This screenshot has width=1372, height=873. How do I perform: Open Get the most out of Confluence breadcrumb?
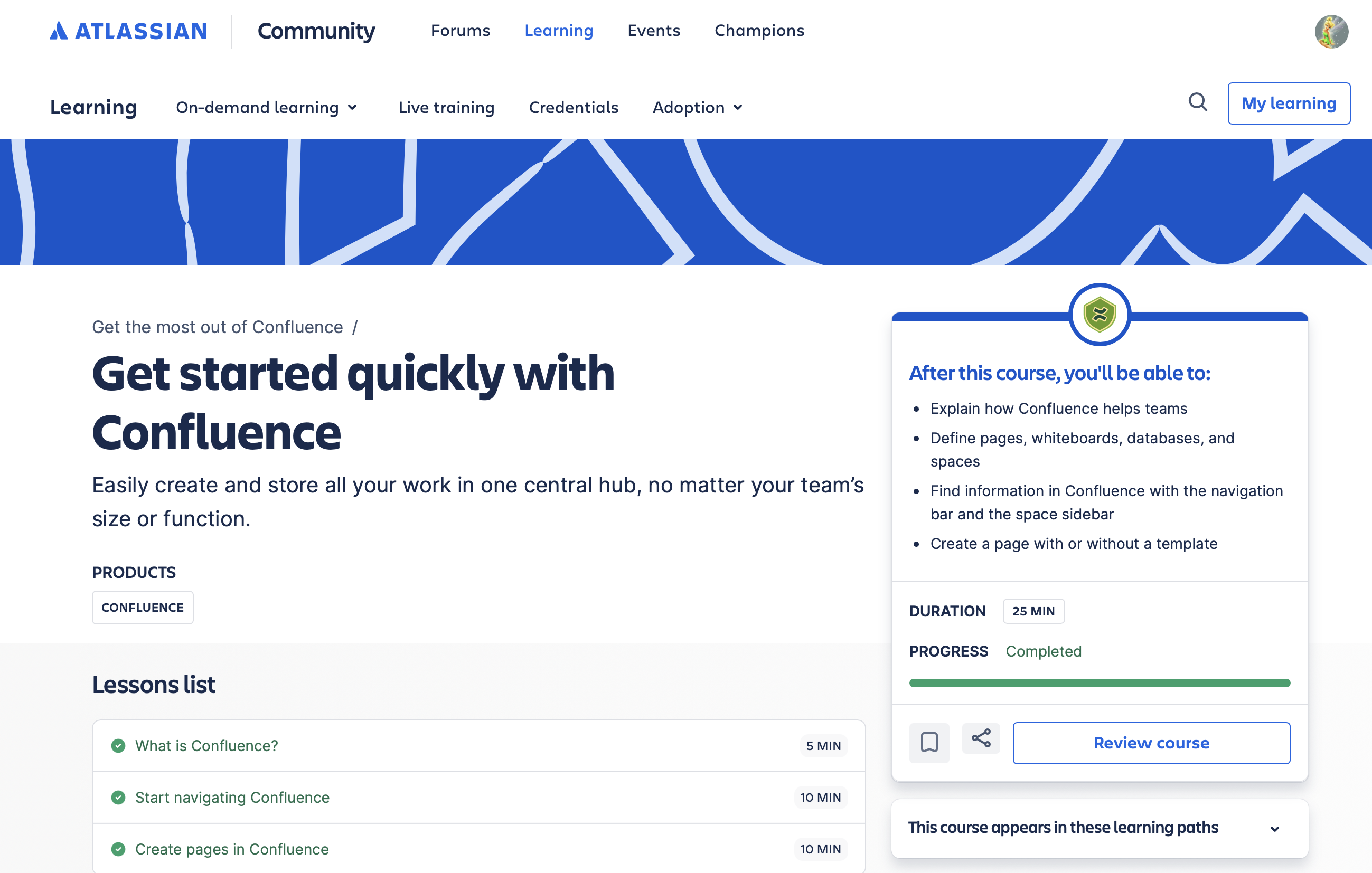pos(218,327)
